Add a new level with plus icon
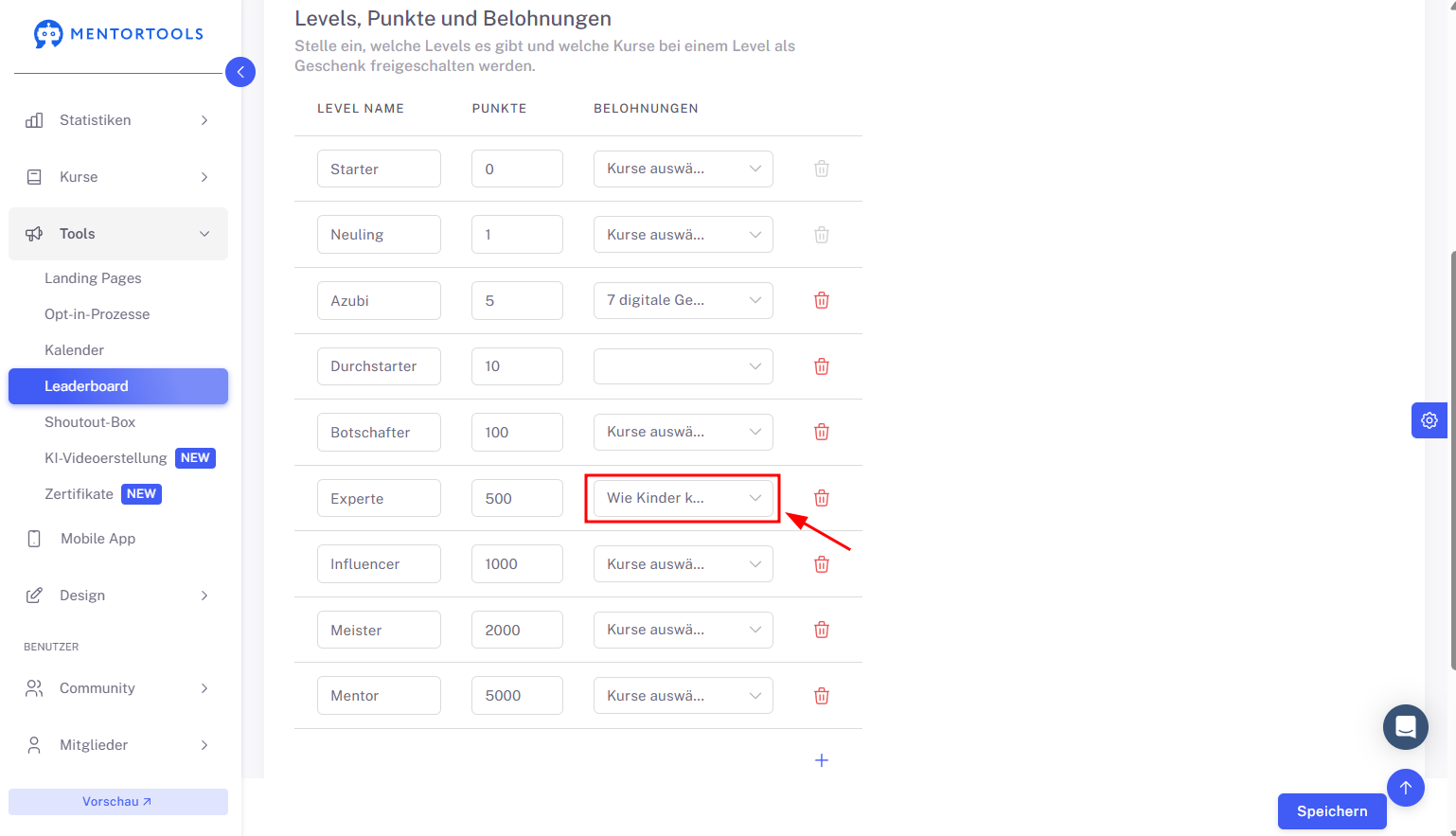Screen dimensions: 1456x836 (x=822, y=760)
